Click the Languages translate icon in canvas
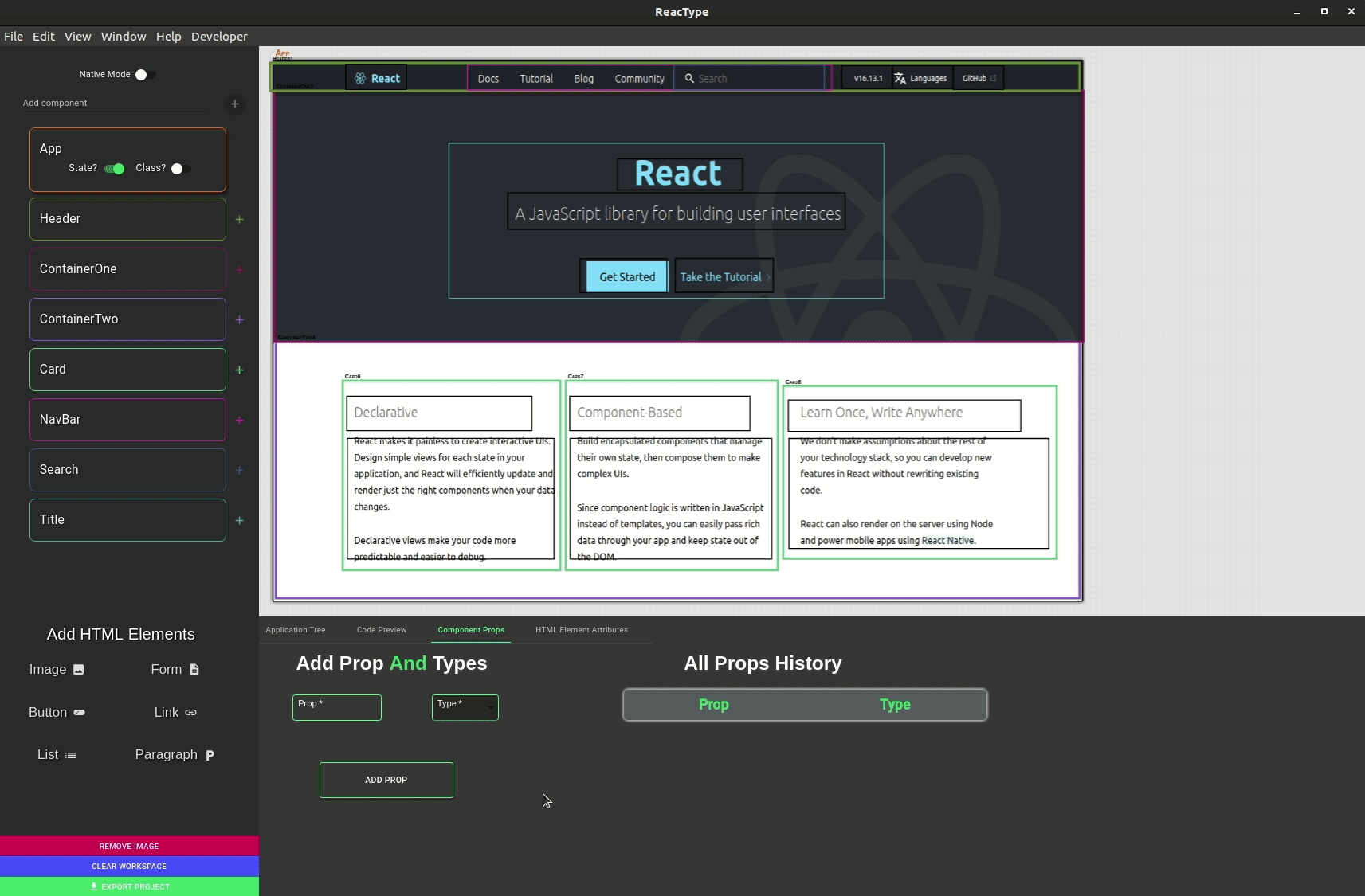Screen dimensions: 1365x896 click(900, 78)
